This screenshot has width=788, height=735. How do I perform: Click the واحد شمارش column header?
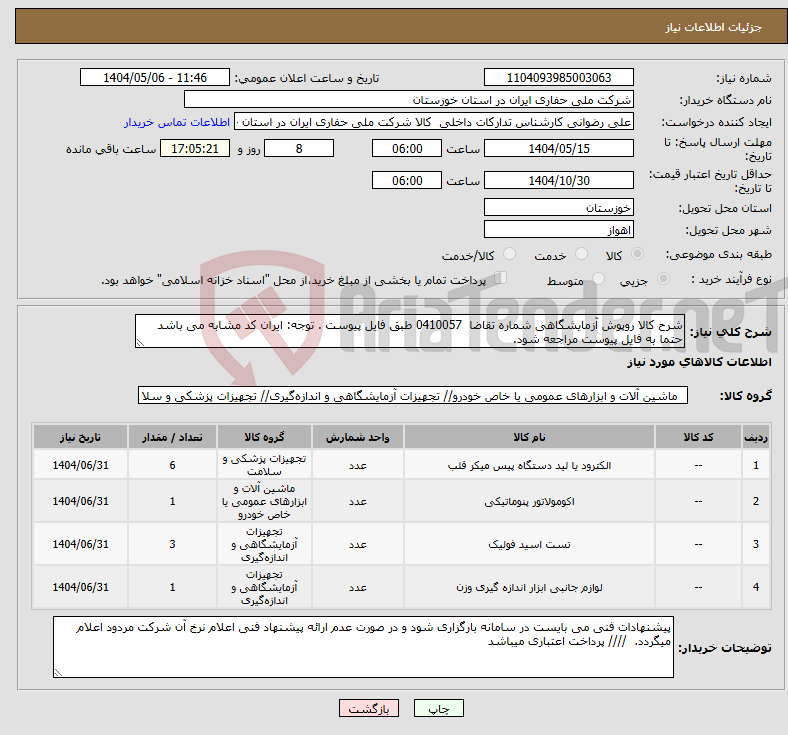coord(357,437)
